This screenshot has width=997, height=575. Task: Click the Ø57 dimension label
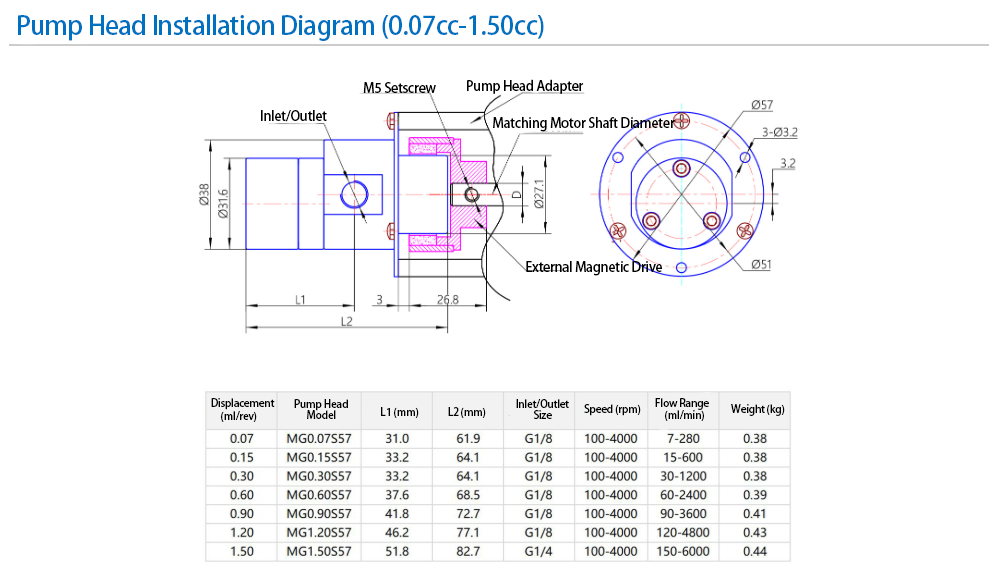[761, 106]
